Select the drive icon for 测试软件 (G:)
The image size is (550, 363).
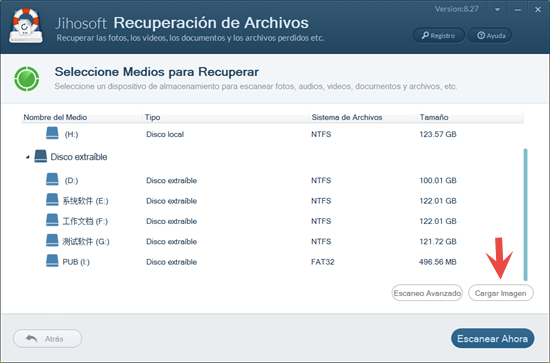coord(52,241)
